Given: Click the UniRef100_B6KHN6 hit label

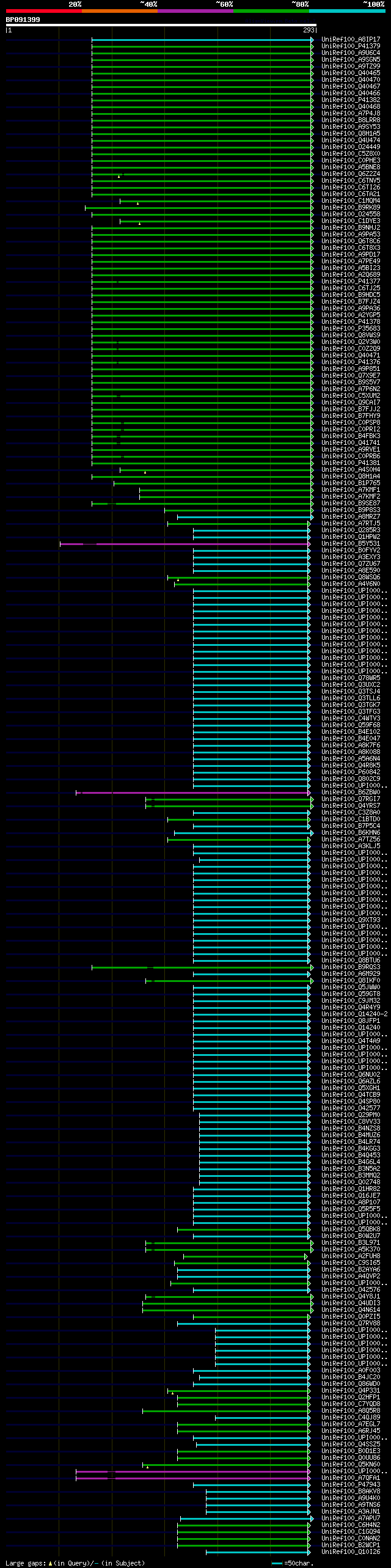Looking at the screenshot, I should point(351,833).
